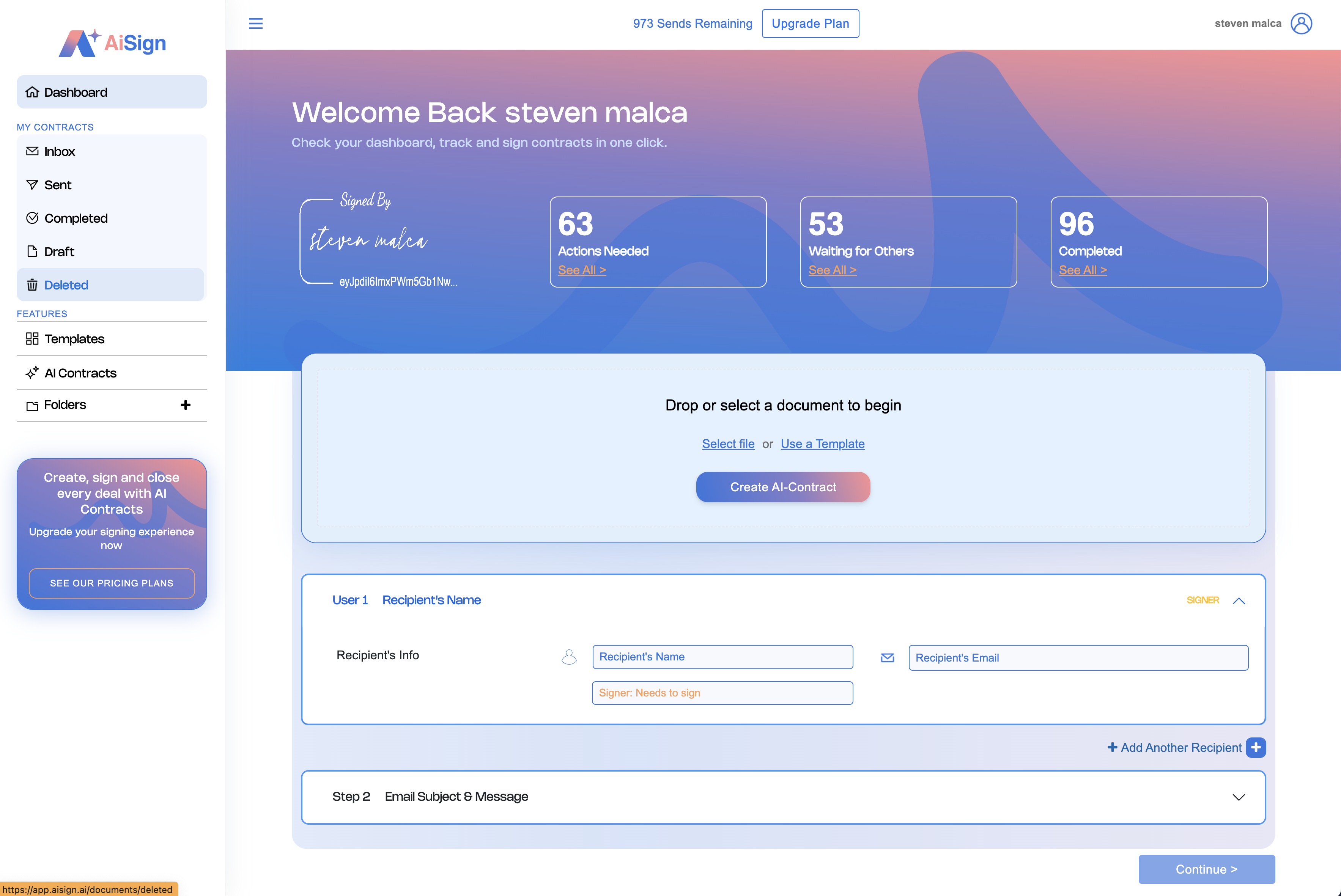
Task: Click the hamburger menu icon
Action: (255, 24)
